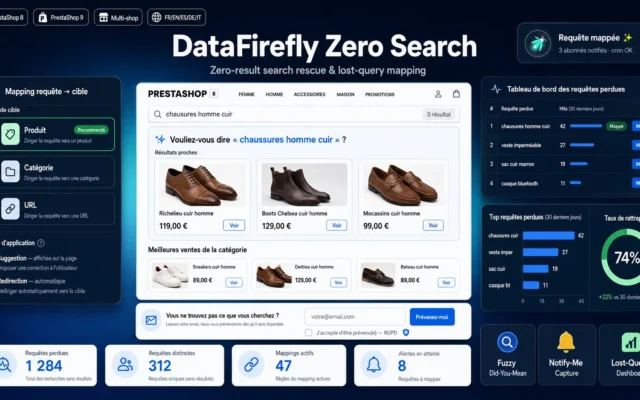Screen dimensions: 640x400
Task: Click the Catégorie folder icon
Action: [10, 172]
